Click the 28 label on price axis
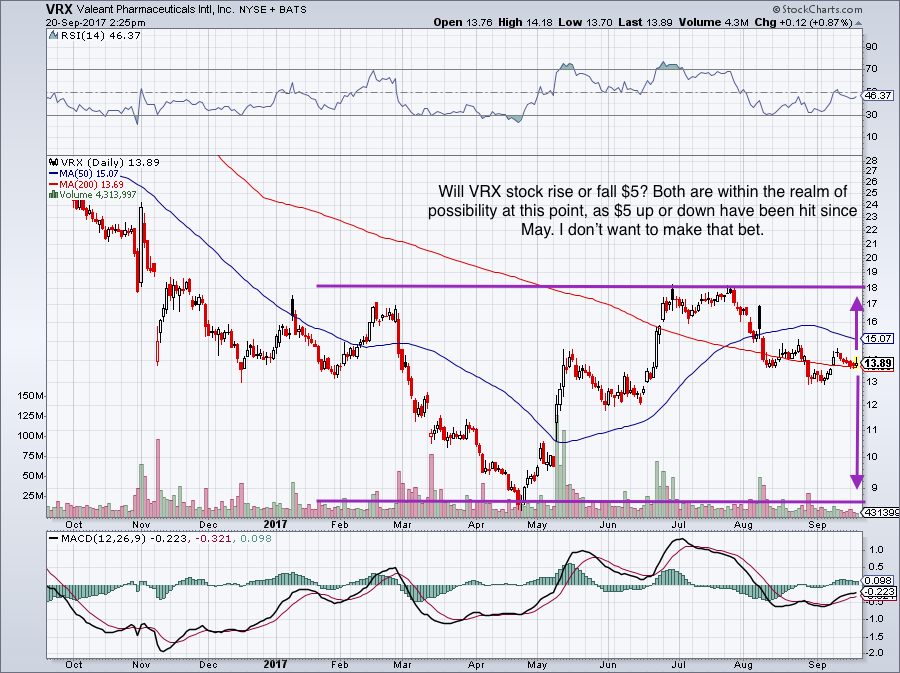This screenshot has width=900, height=673. pyautogui.click(x=871, y=160)
